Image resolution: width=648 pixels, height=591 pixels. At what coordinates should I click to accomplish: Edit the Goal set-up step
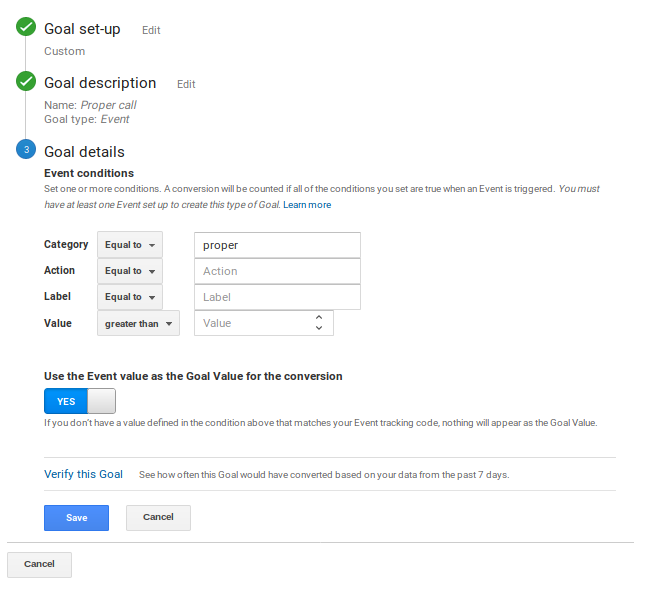(151, 31)
